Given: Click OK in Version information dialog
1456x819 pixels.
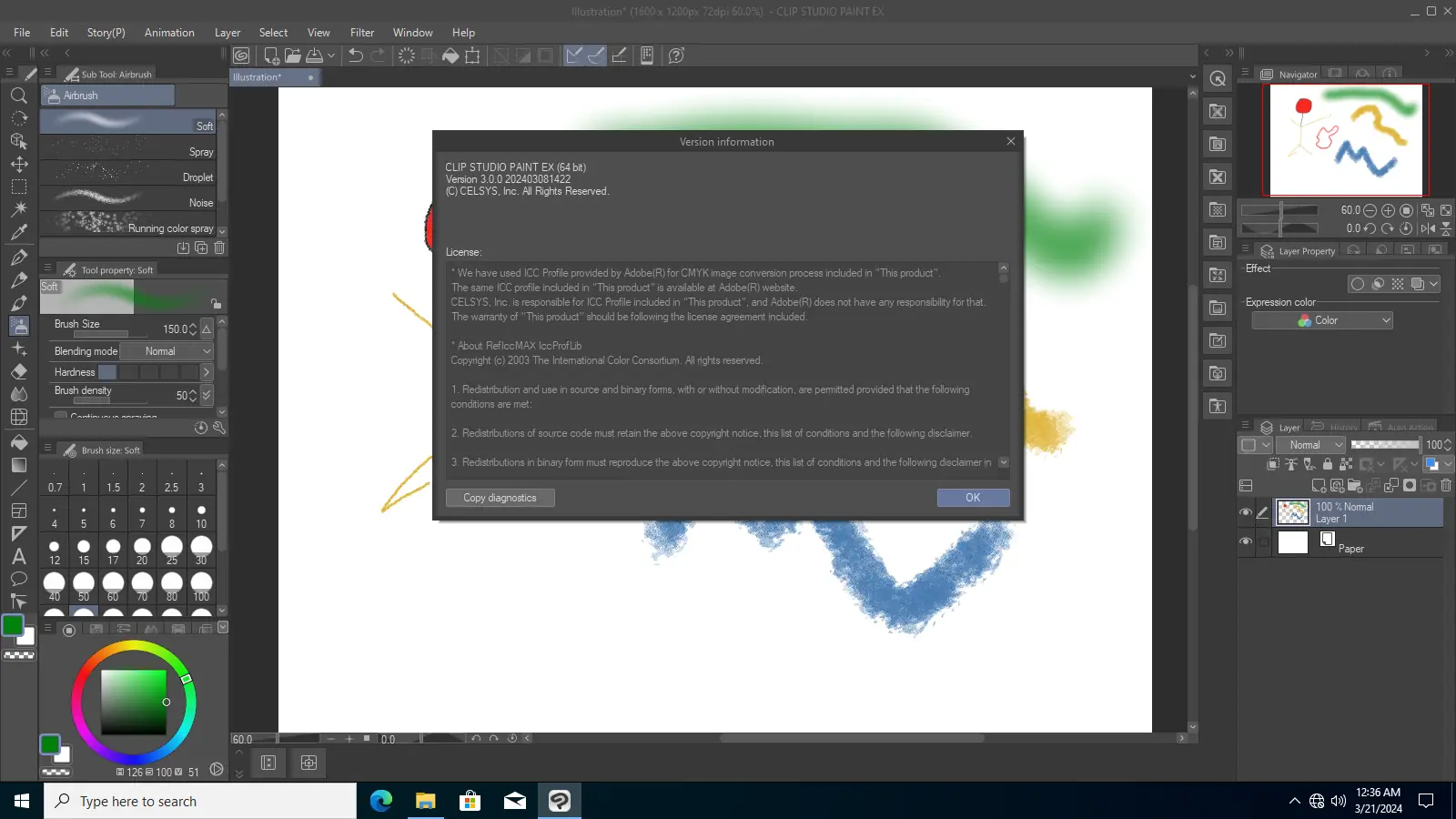Looking at the screenshot, I should click(x=973, y=498).
